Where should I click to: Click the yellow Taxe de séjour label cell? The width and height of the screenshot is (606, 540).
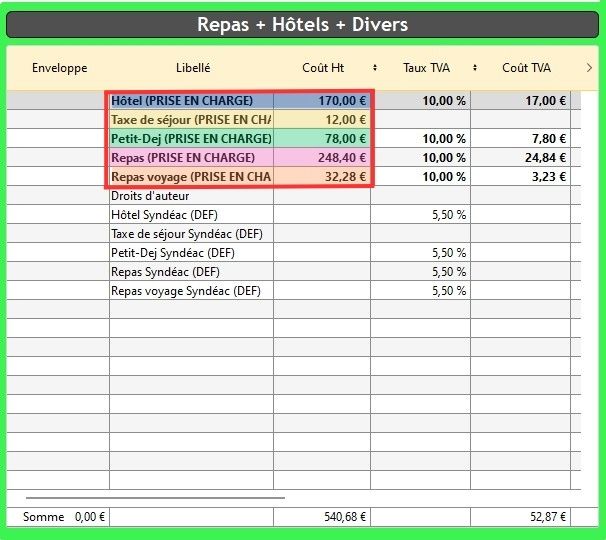tap(190, 120)
